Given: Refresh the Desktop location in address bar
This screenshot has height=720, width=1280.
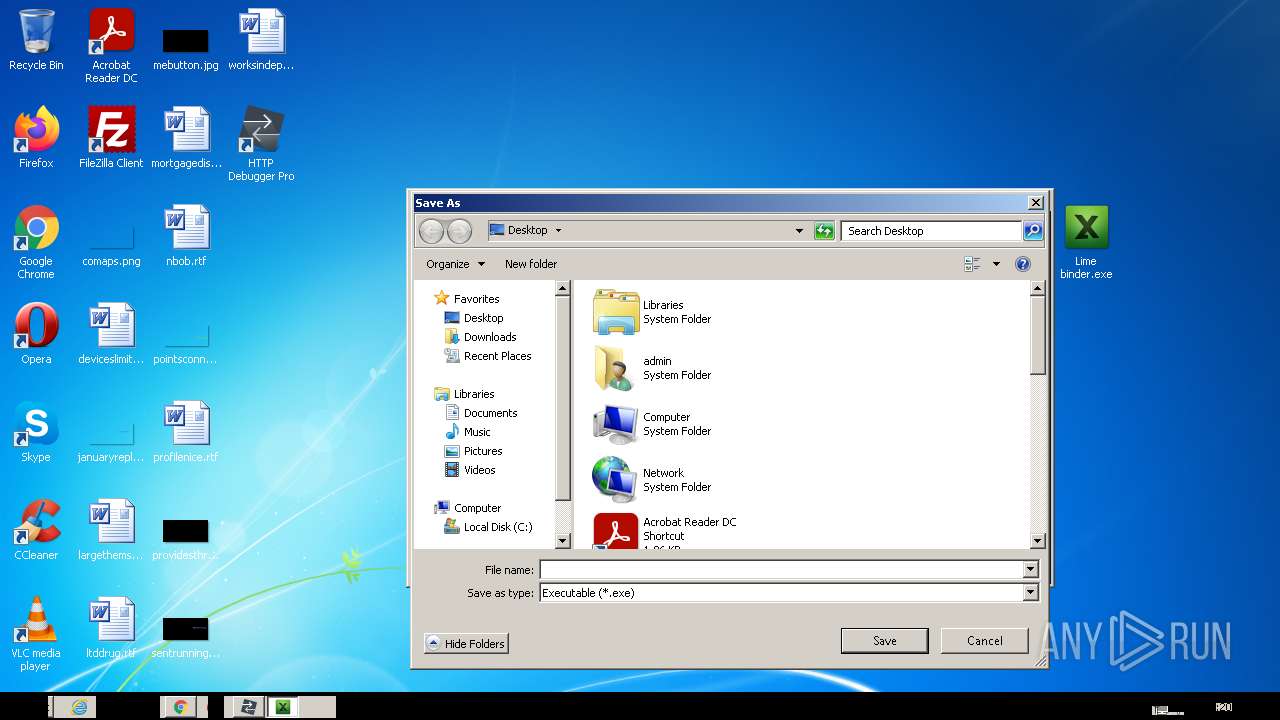Looking at the screenshot, I should pos(824,231).
